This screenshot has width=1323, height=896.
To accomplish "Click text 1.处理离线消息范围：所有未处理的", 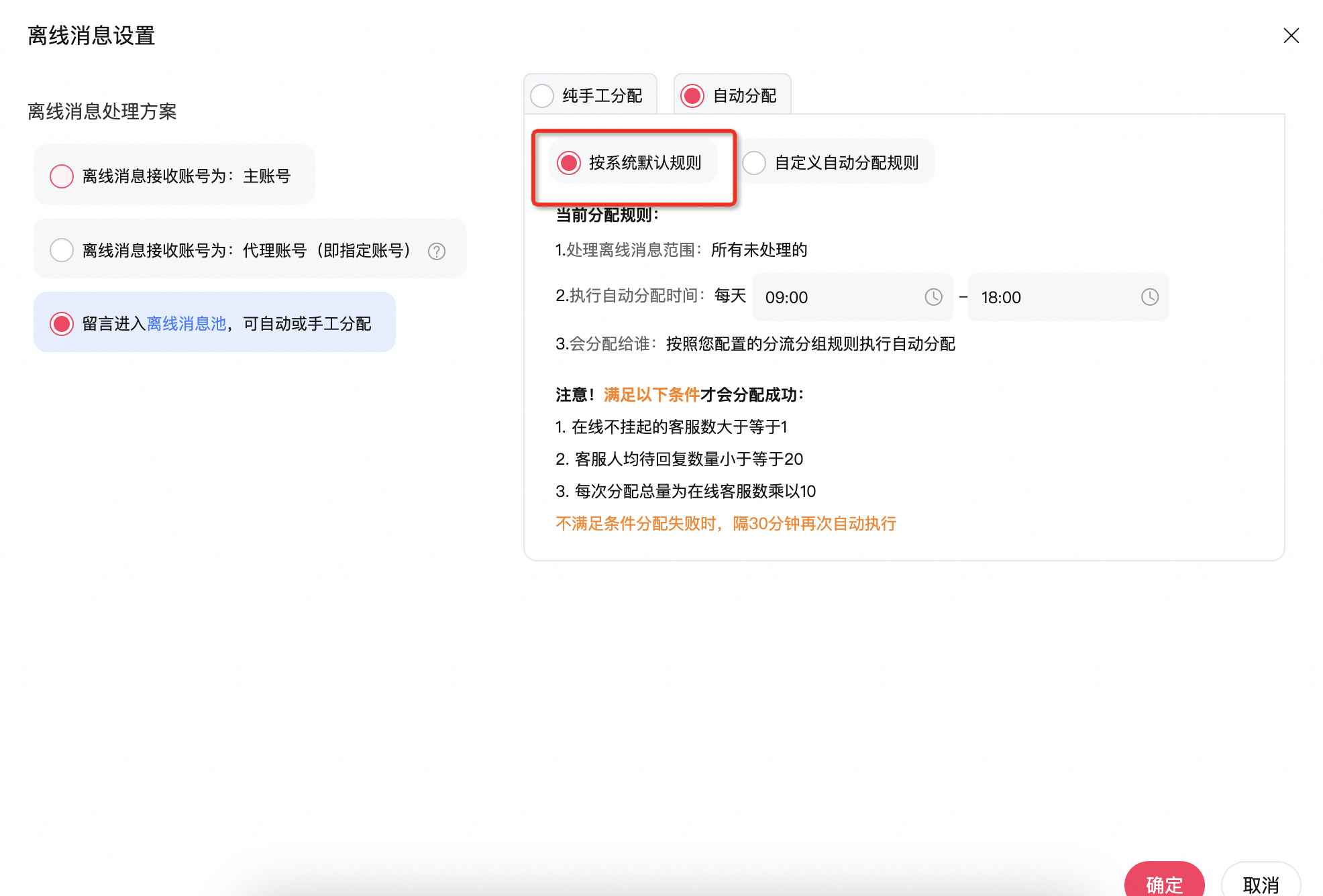I will (x=681, y=250).
